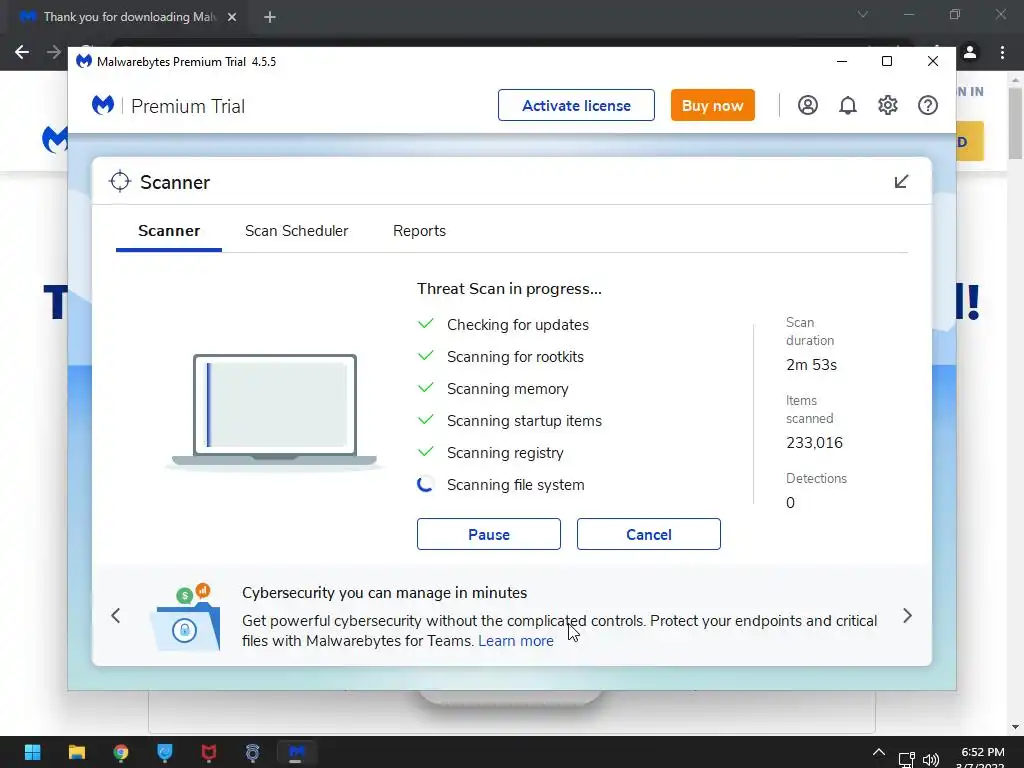Click the 'Scanning memory' text

(507, 389)
